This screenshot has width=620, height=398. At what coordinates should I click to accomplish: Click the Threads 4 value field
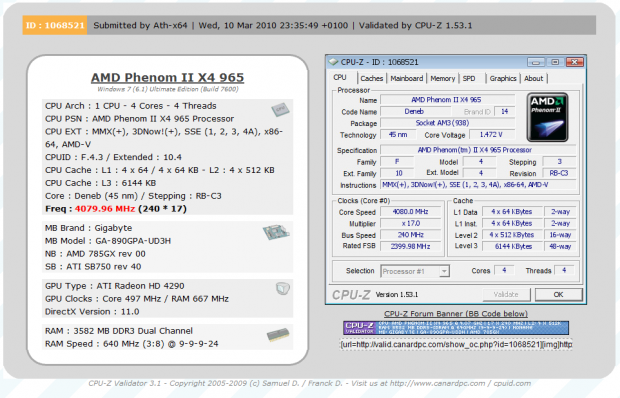565,270
